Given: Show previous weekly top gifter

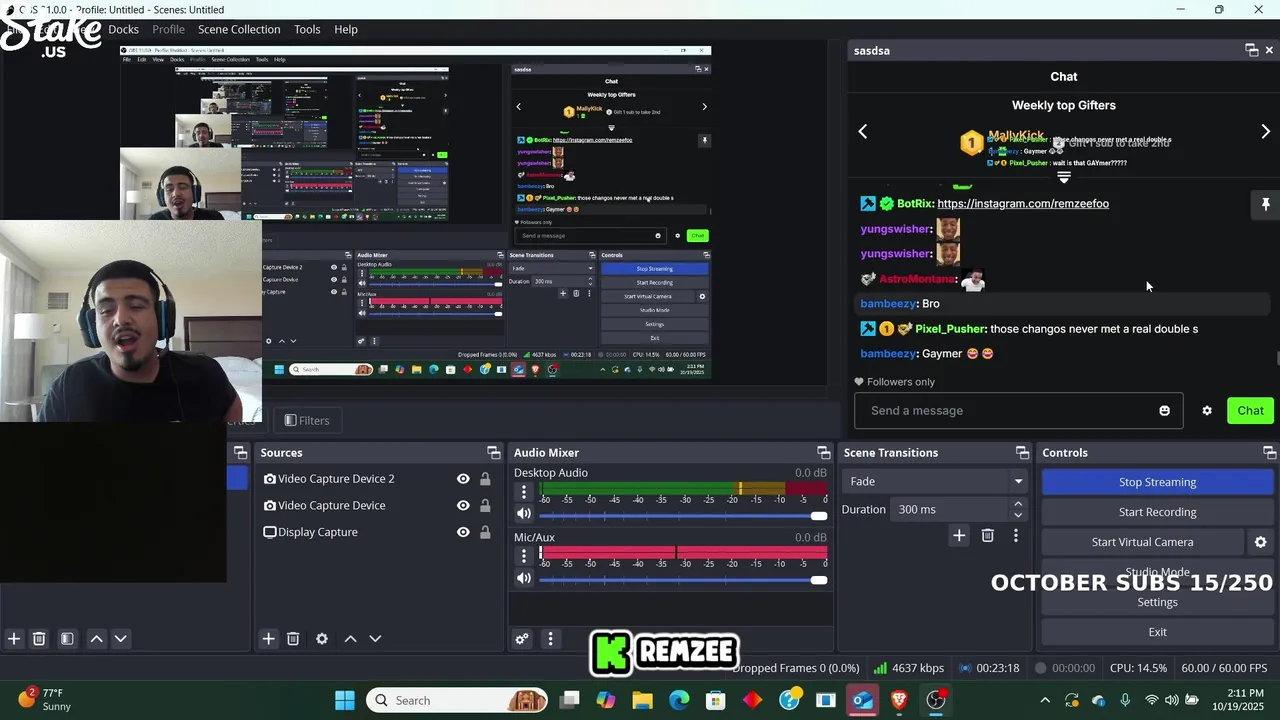Looking at the screenshot, I should (863, 131).
